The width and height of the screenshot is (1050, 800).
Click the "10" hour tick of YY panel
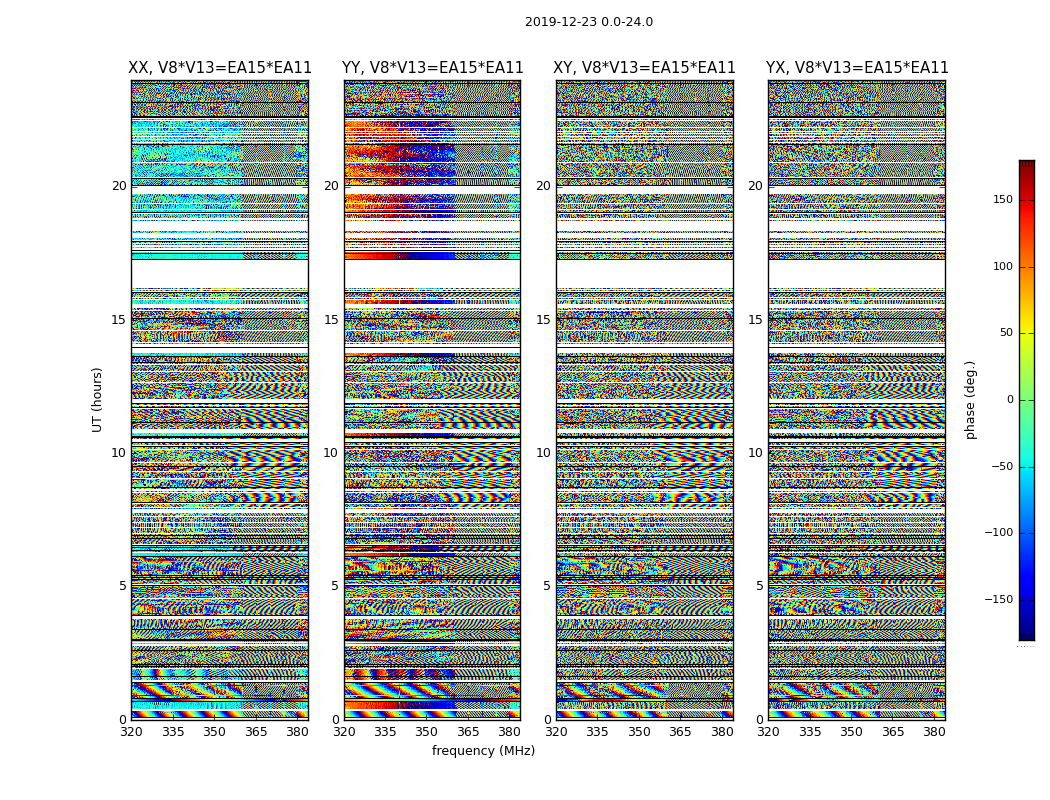point(331,453)
